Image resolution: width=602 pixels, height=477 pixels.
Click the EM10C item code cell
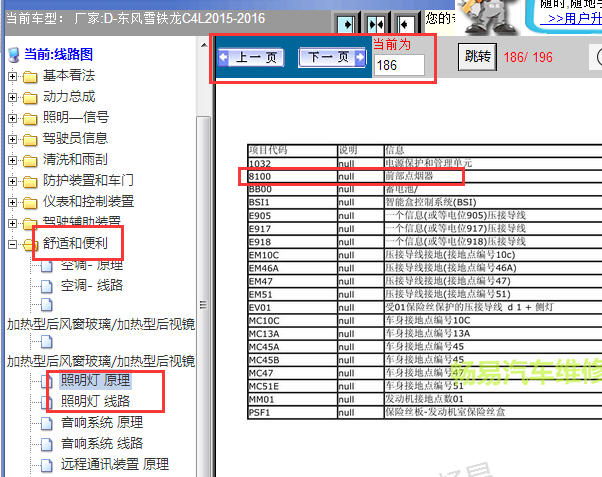click(x=293, y=255)
